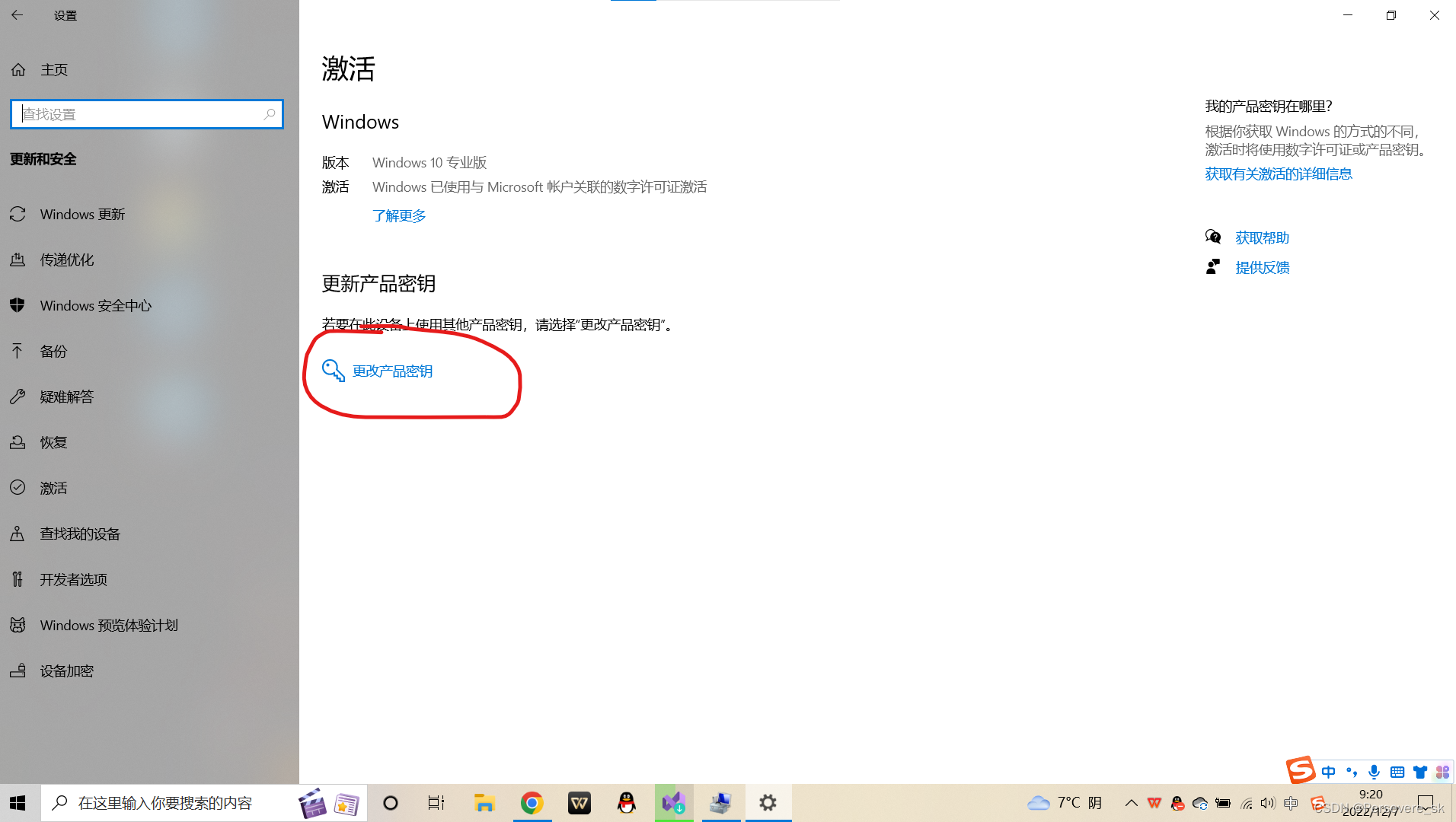Open the Visual Studio installer taskbar icon

(x=674, y=803)
